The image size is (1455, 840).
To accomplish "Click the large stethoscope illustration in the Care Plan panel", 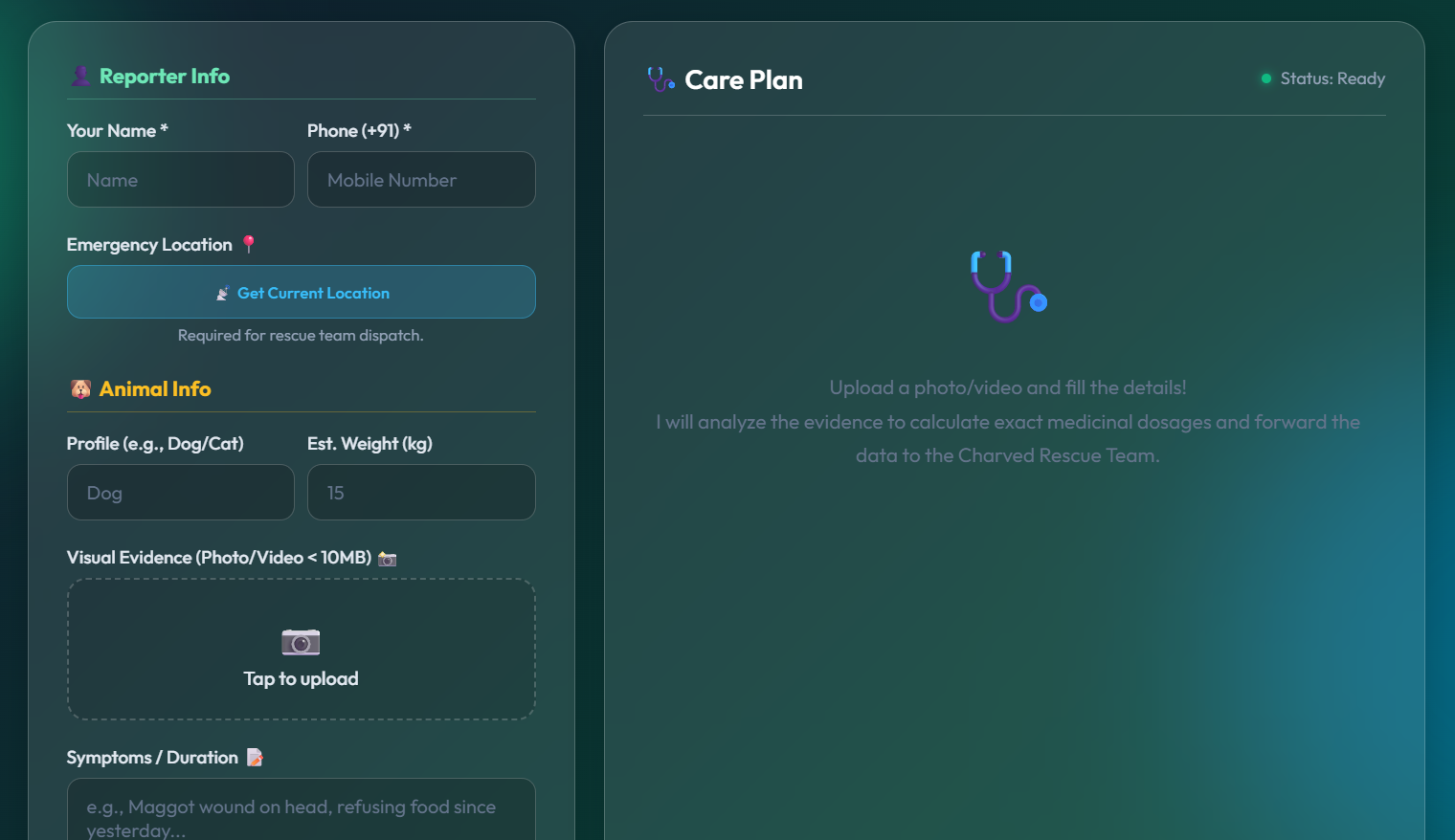I will [x=1007, y=287].
